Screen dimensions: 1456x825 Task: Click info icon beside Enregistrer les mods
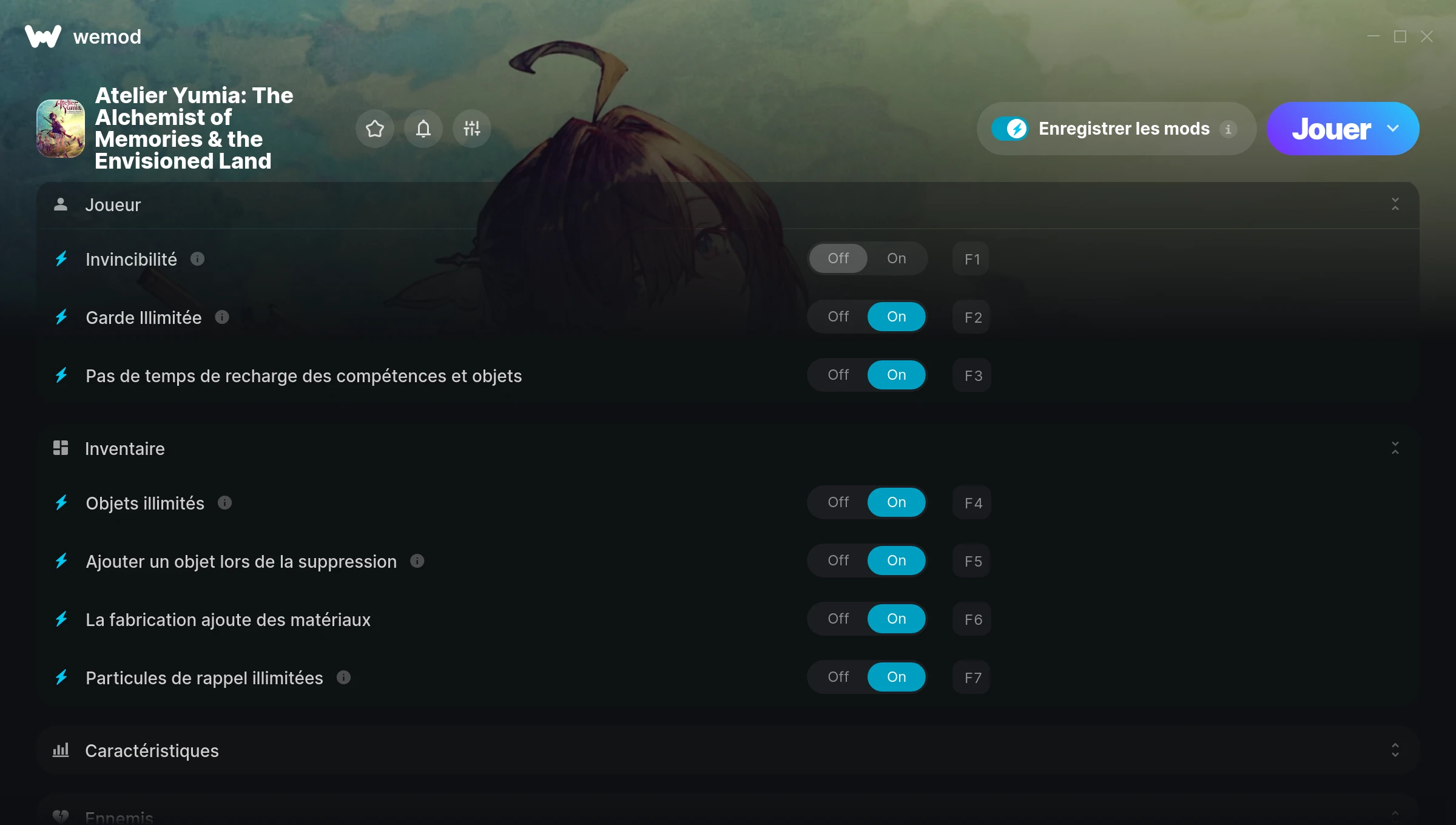[x=1228, y=129]
